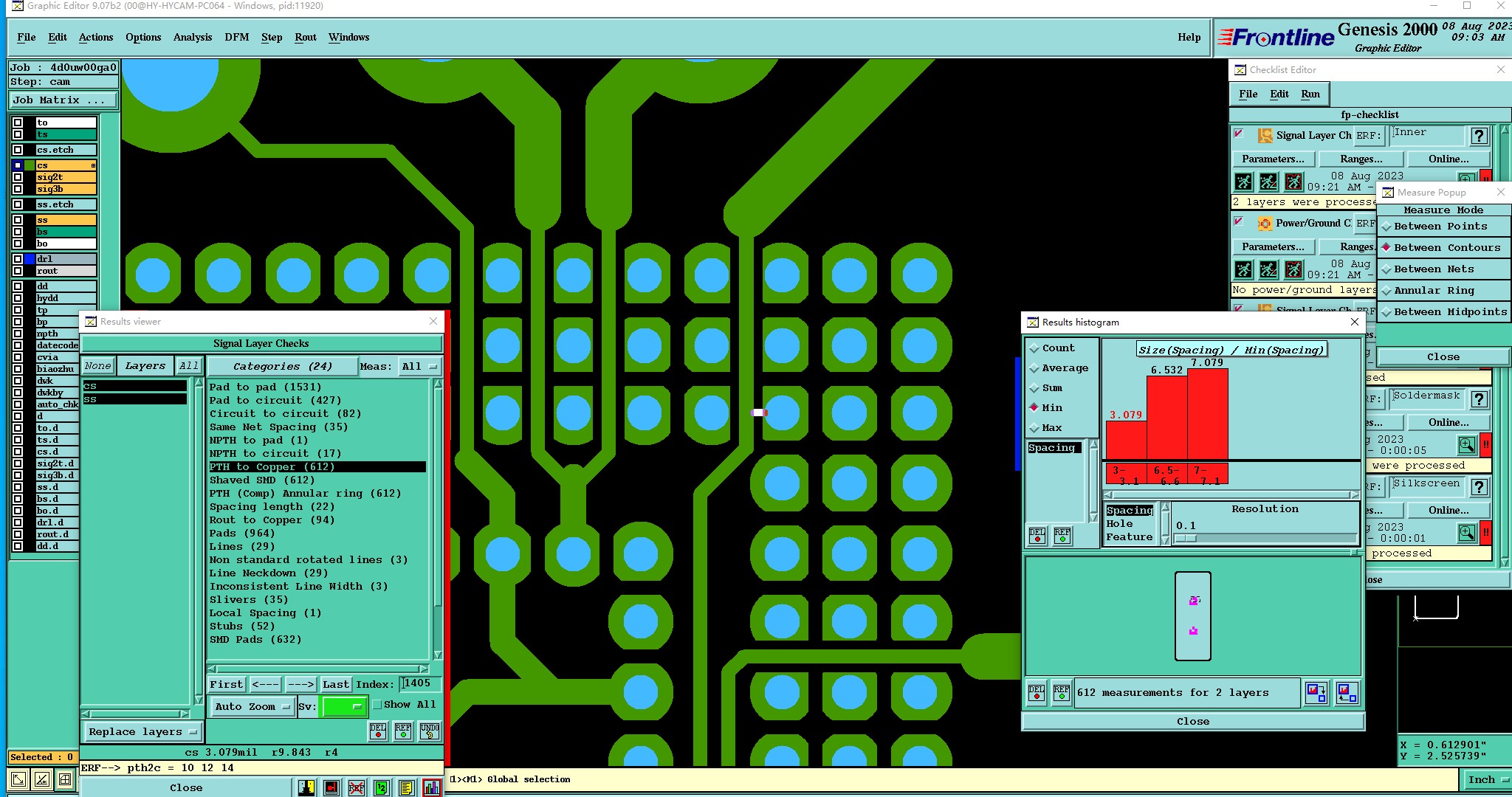
Task: Select the Sum radio option in histogram
Action: click(1046, 388)
